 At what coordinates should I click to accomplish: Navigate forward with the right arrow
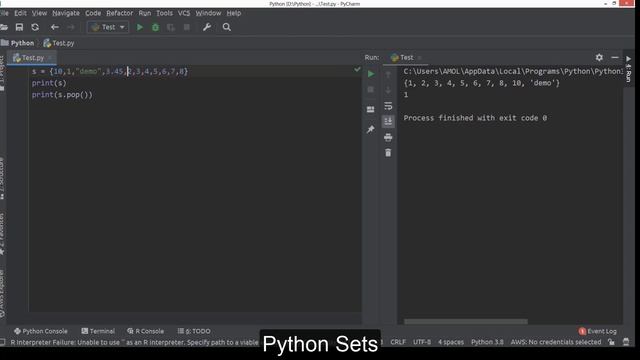point(71,27)
